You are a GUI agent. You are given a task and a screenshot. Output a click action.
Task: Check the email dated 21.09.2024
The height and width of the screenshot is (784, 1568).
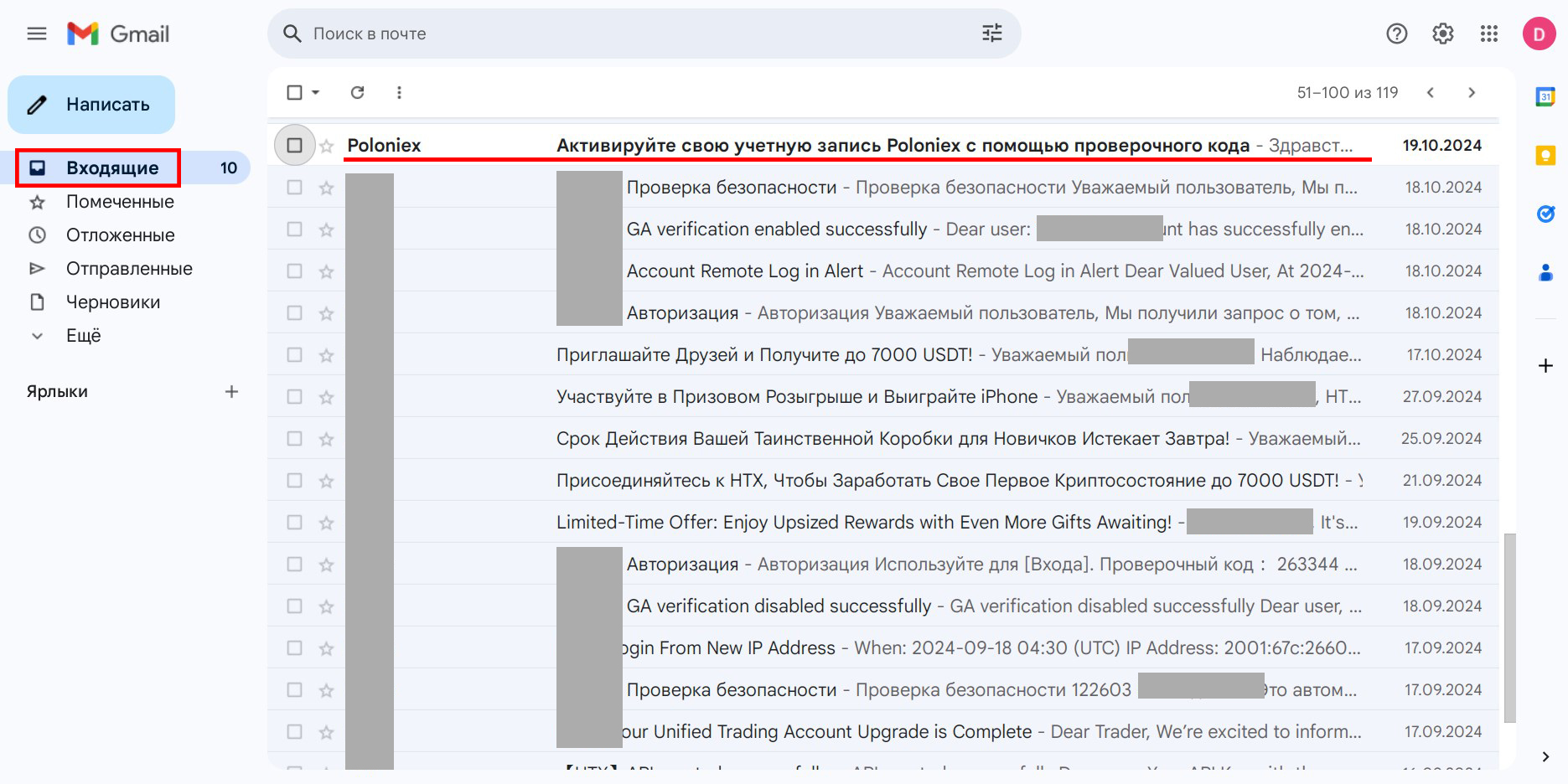(294, 480)
